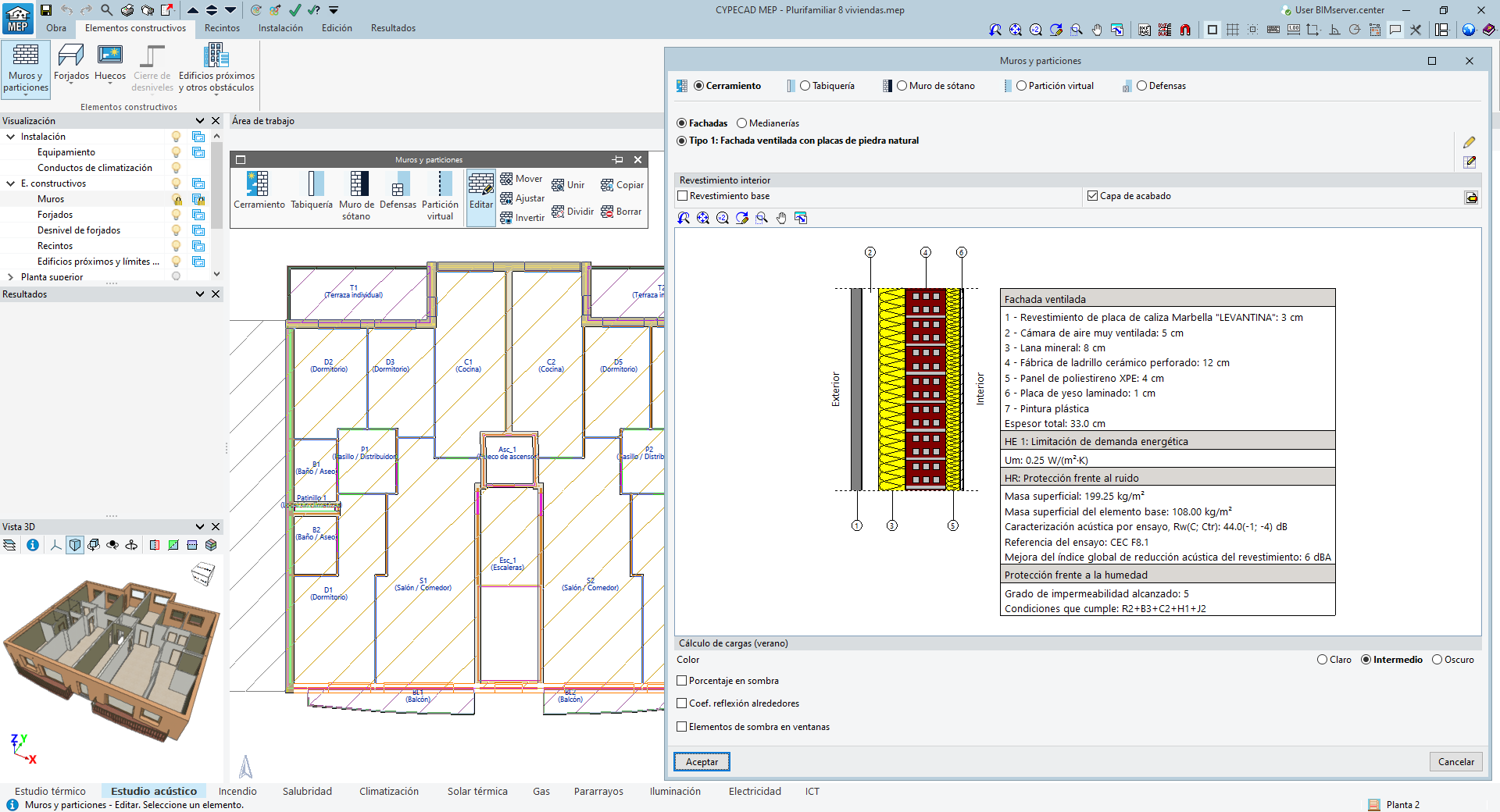Image resolution: width=1500 pixels, height=812 pixels.
Task: Expand the Planta superior tree node
Action: 11,277
